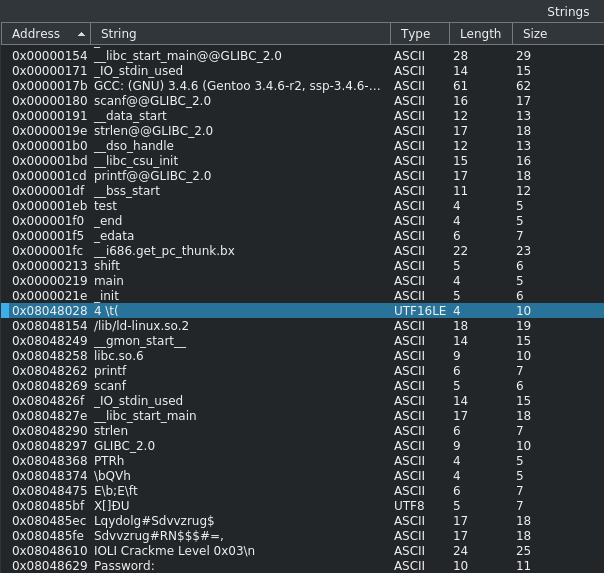Select the _IO_stdin_used row at 0x00000171

302,71
